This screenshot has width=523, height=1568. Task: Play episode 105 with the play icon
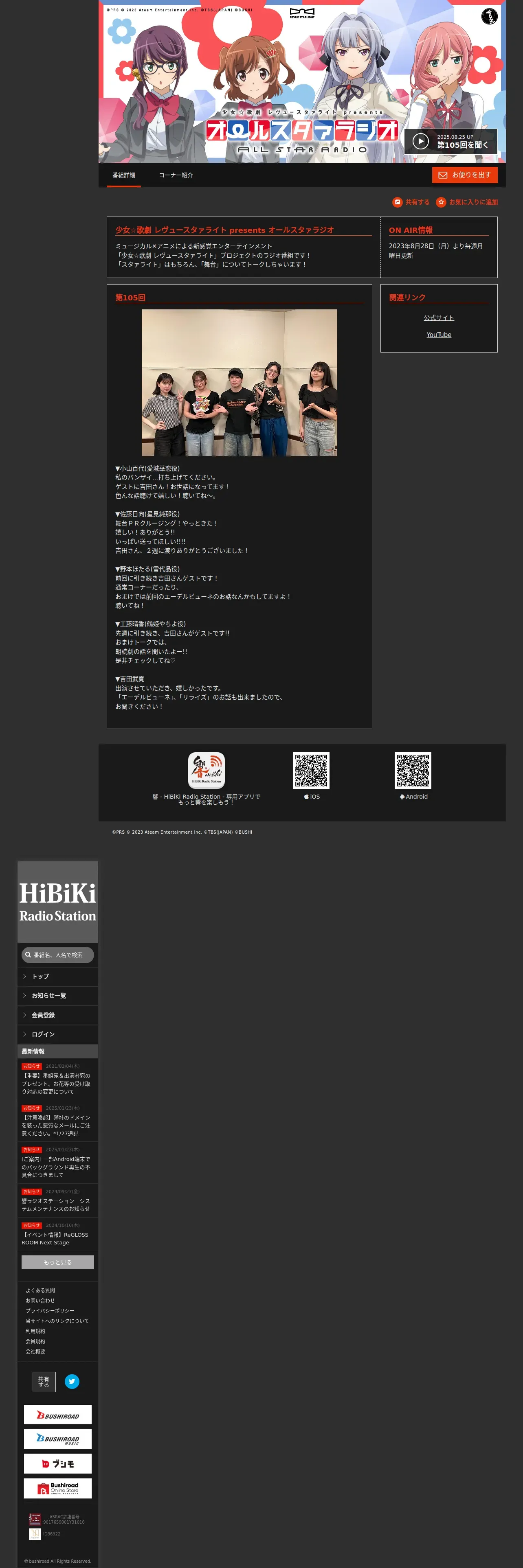point(420,141)
